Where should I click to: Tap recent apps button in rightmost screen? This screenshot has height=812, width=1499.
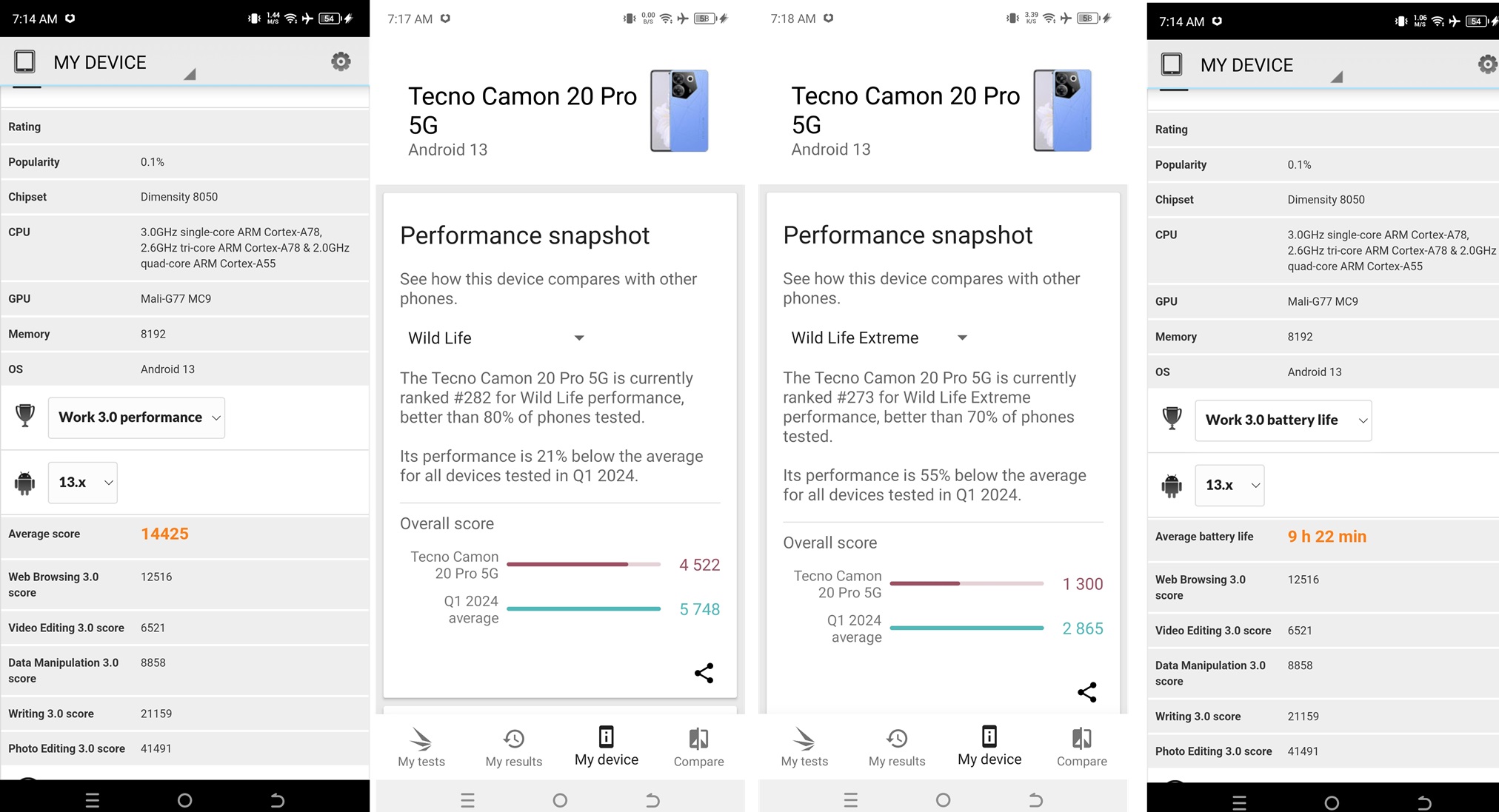pos(1239,803)
